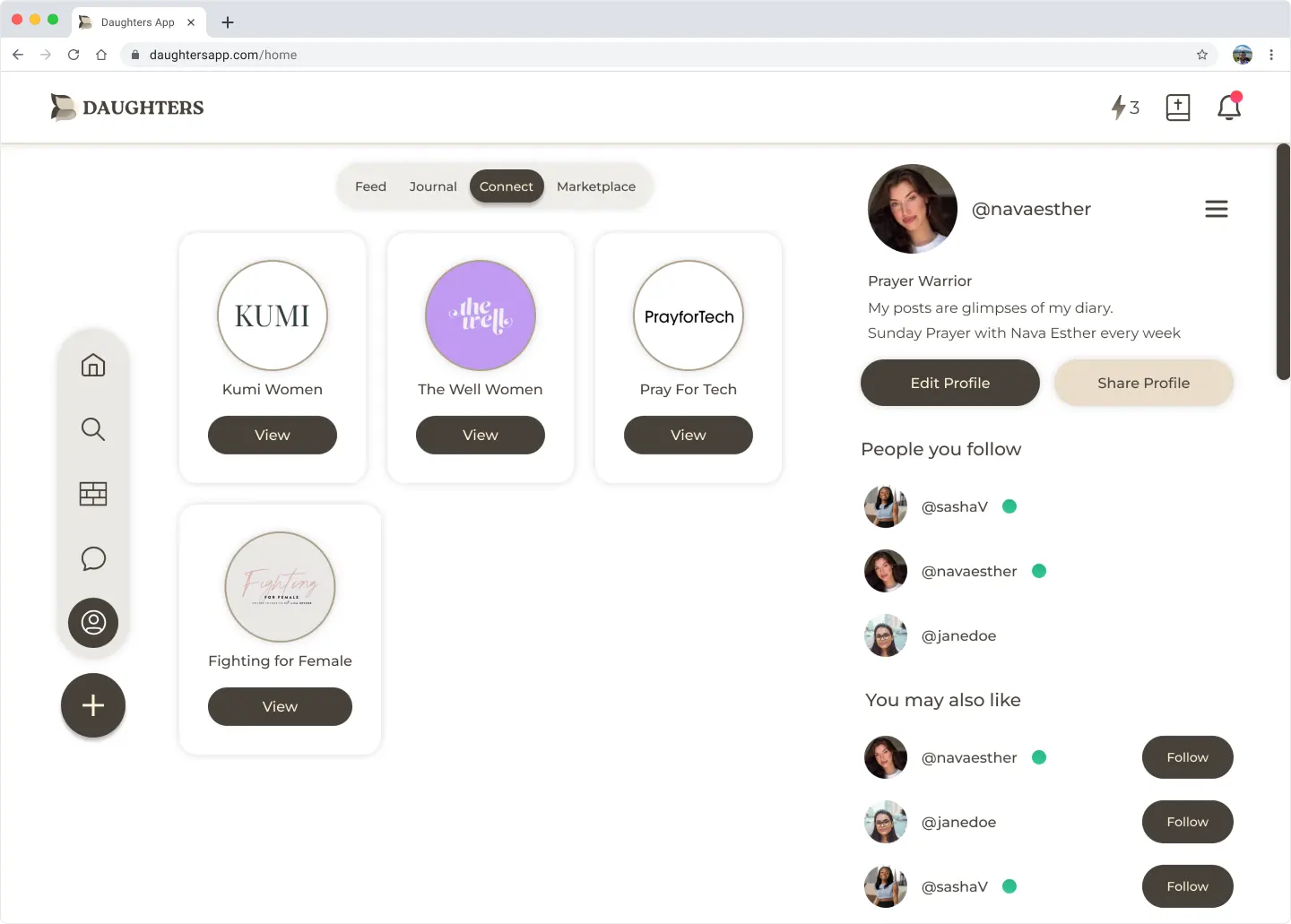Screen dimensions: 1291x924
Task: Click the Share Profile button
Action: click(x=1143, y=383)
